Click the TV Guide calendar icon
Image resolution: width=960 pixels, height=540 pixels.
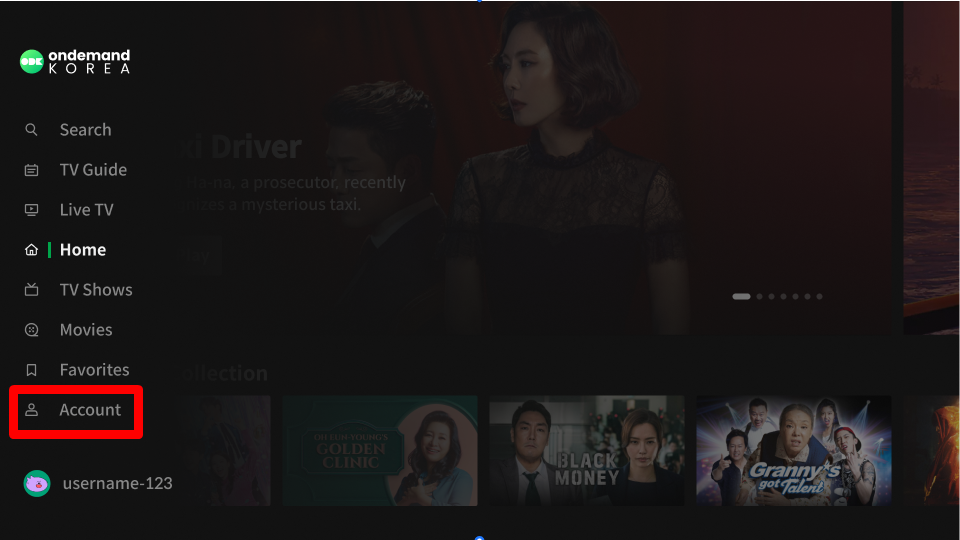point(31,170)
